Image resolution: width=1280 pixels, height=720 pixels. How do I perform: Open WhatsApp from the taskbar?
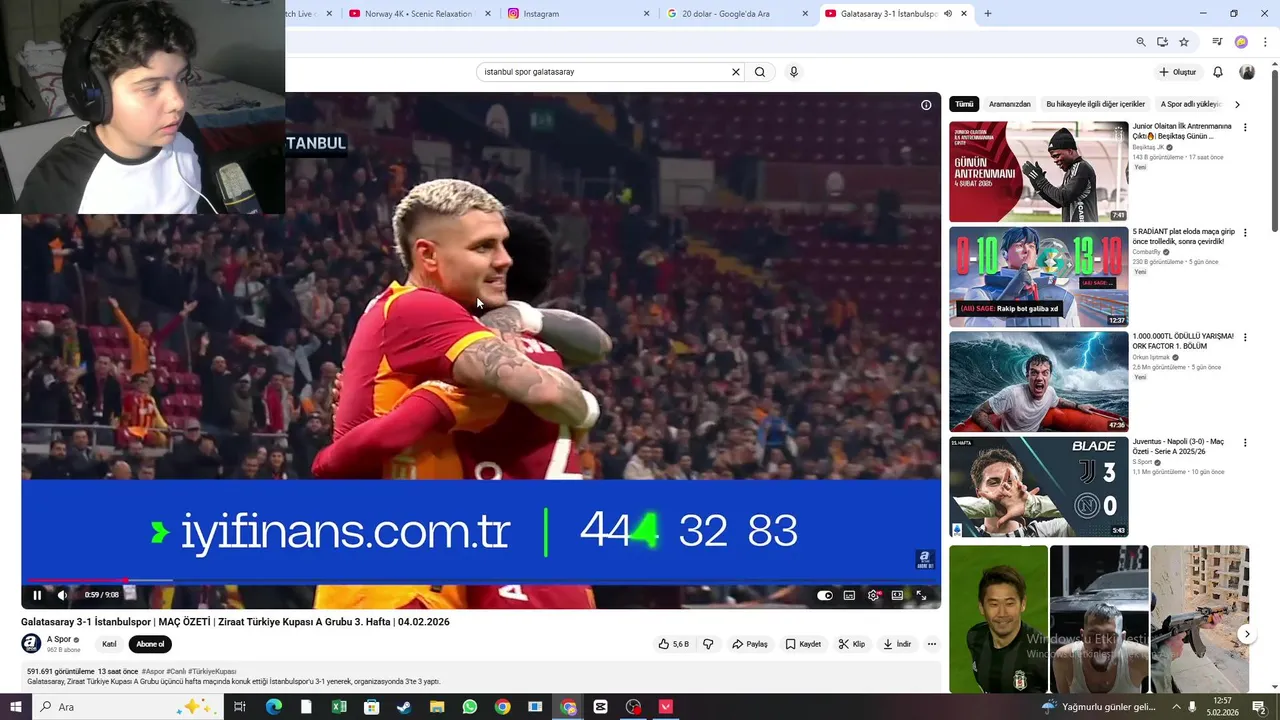[470, 707]
